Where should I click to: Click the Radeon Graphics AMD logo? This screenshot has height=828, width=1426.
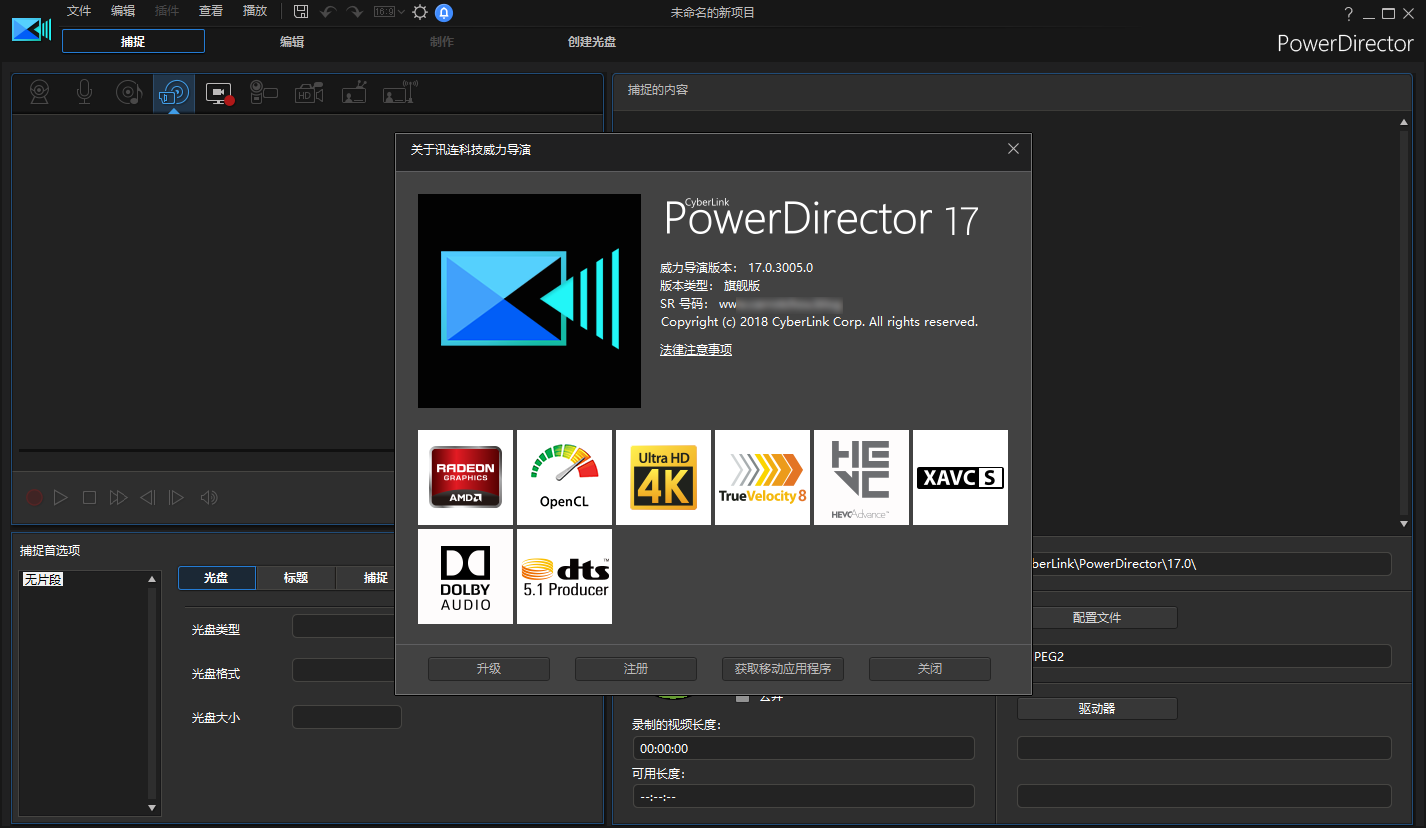point(465,477)
